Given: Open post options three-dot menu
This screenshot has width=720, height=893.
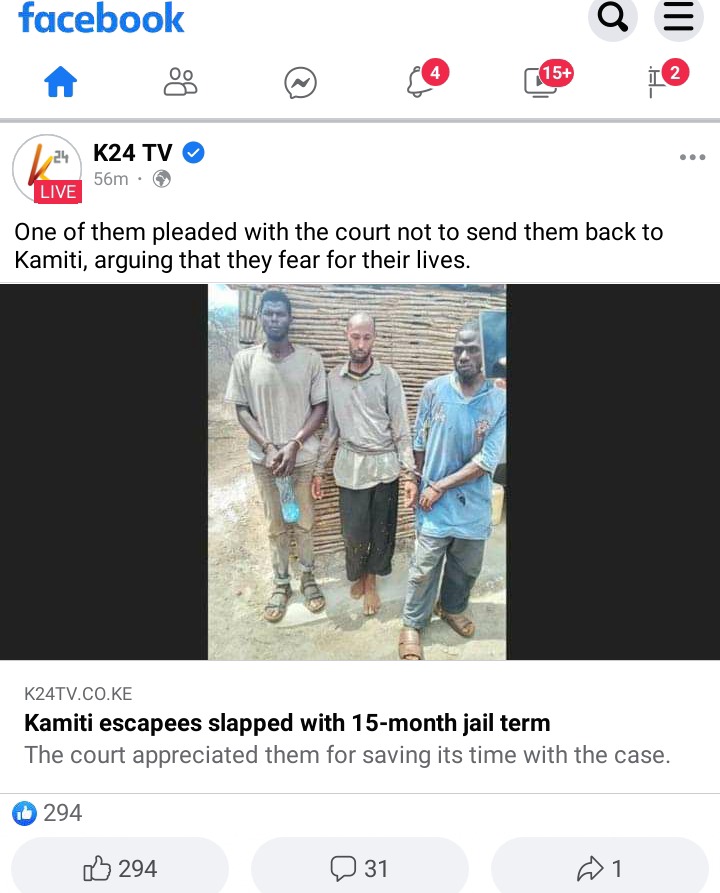Looking at the screenshot, I should click(x=692, y=157).
